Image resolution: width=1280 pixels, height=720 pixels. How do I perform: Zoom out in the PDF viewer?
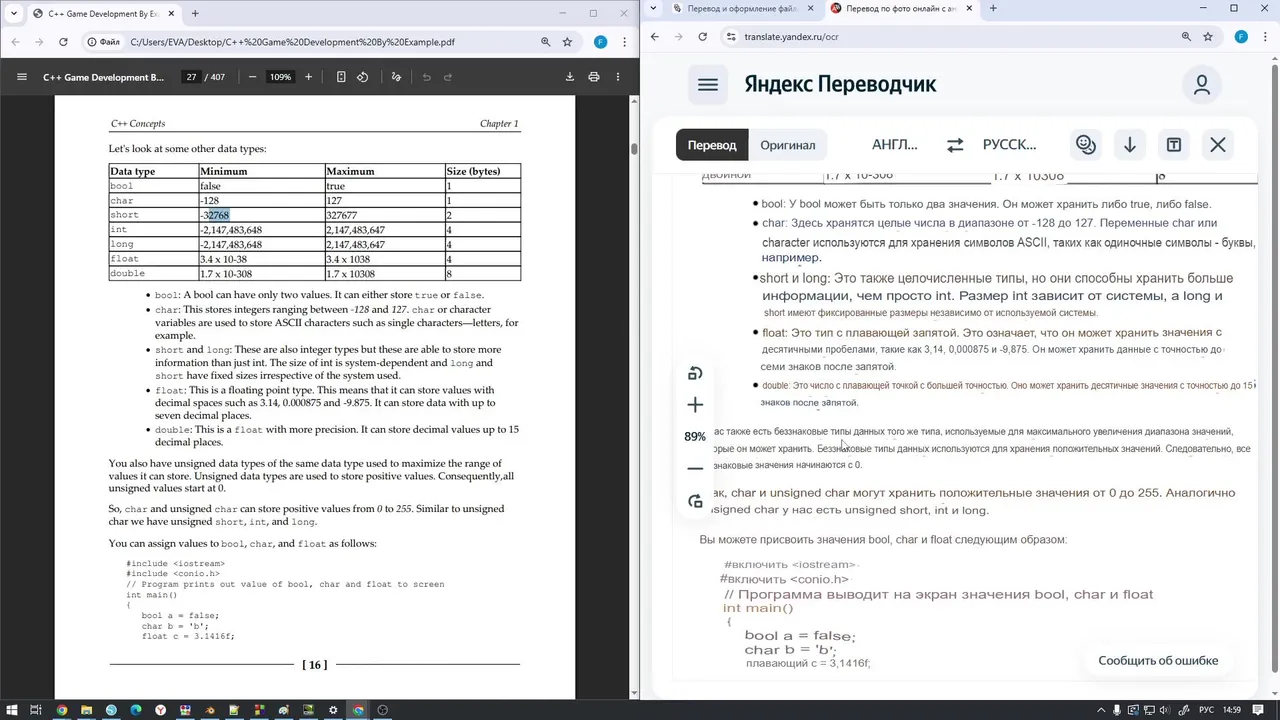(252, 77)
